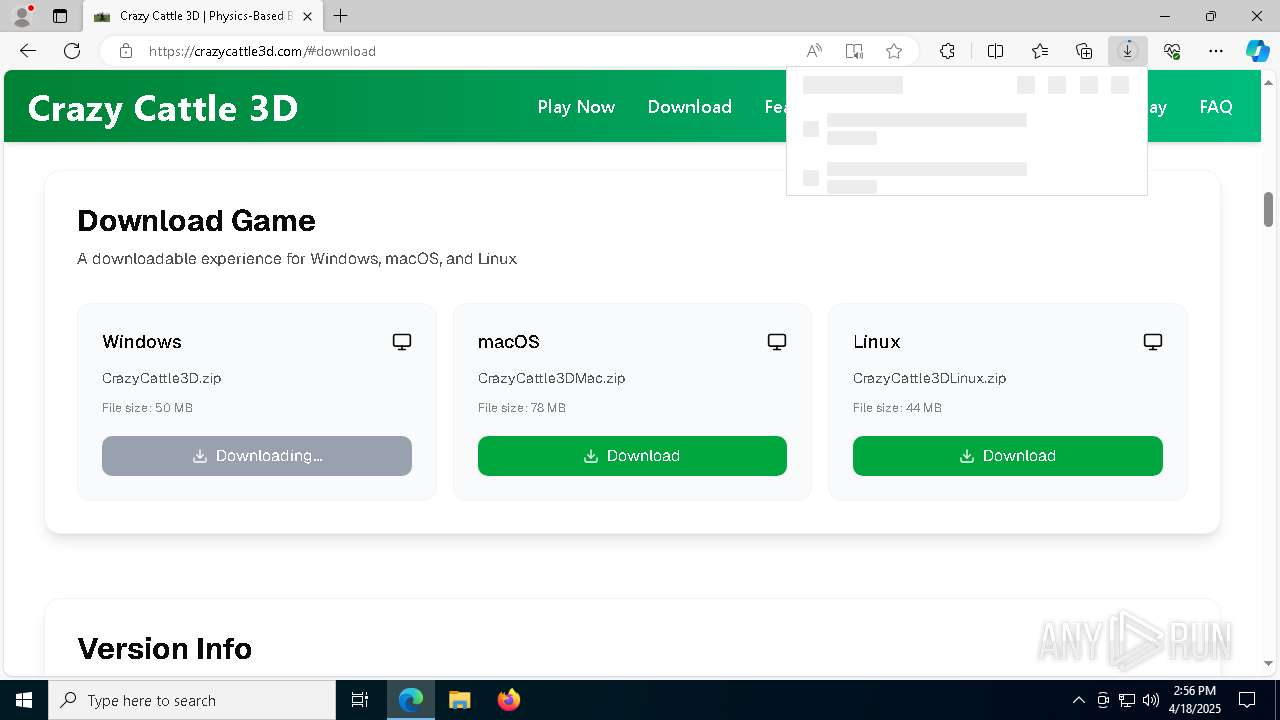Viewport: 1280px width, 720px height.
Task: Select CrazyCattle3DLinux.zip file name text
Action: (x=930, y=378)
